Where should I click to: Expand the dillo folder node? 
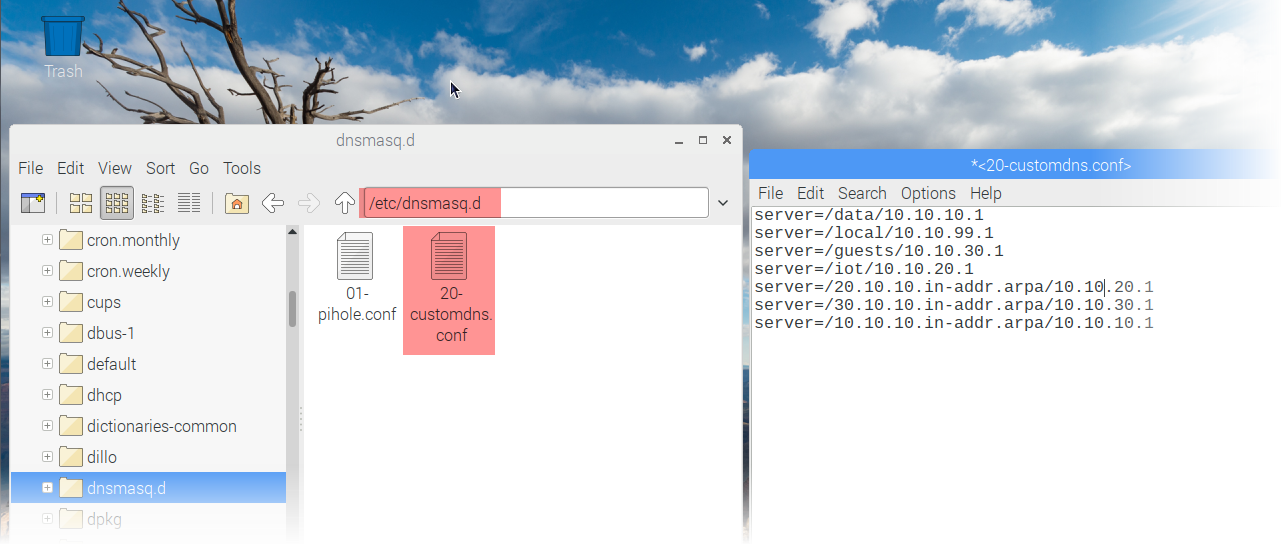point(47,457)
